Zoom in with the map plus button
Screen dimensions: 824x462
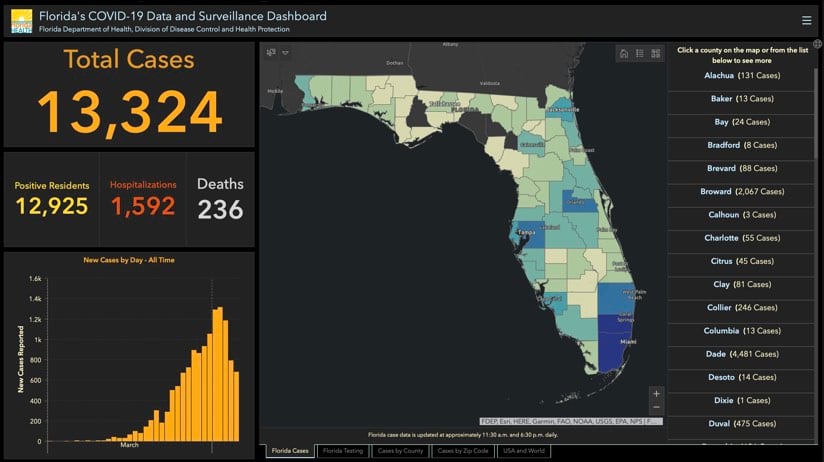pos(656,394)
